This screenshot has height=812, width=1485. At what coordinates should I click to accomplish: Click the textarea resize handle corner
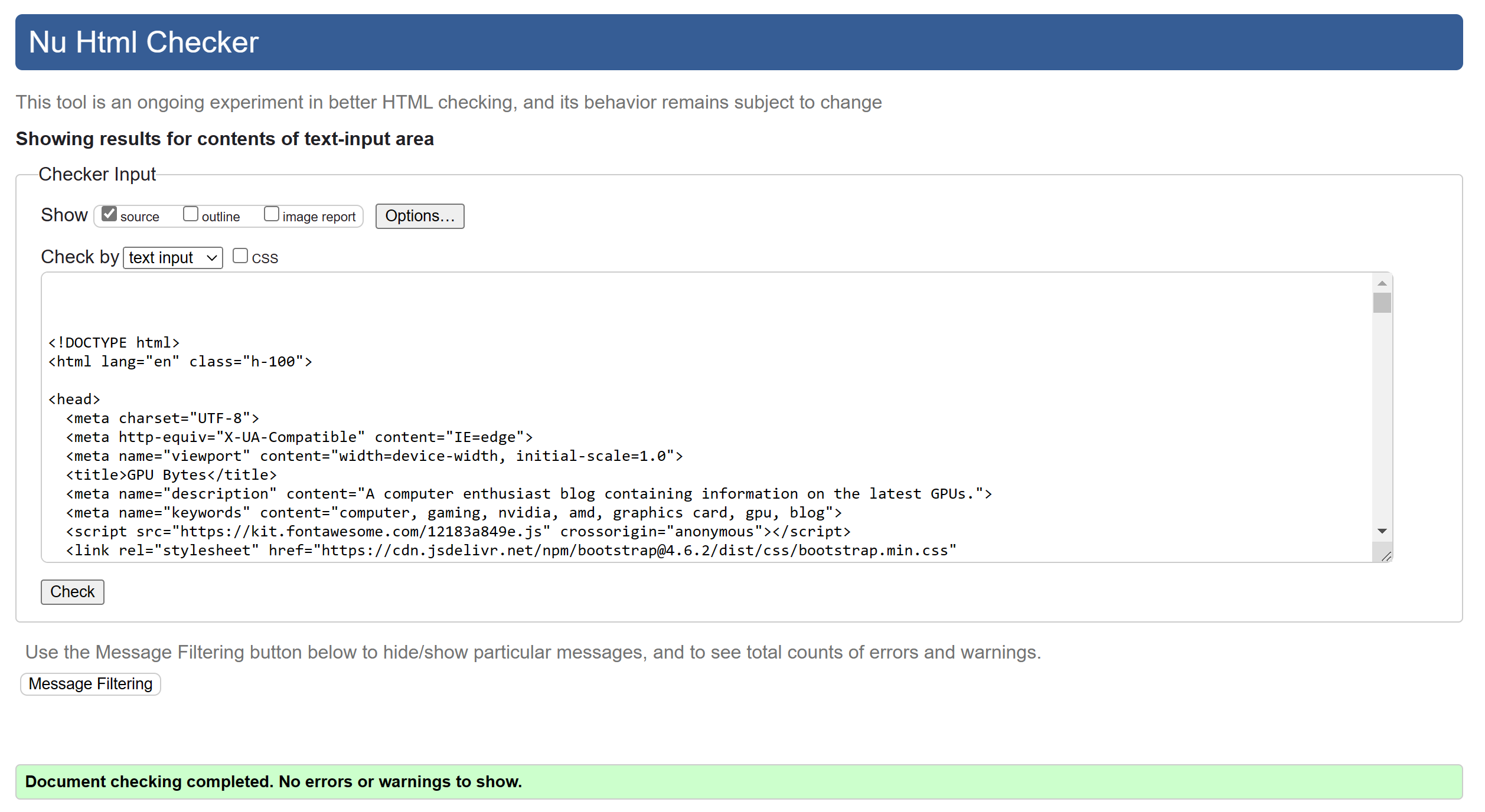coord(1386,556)
